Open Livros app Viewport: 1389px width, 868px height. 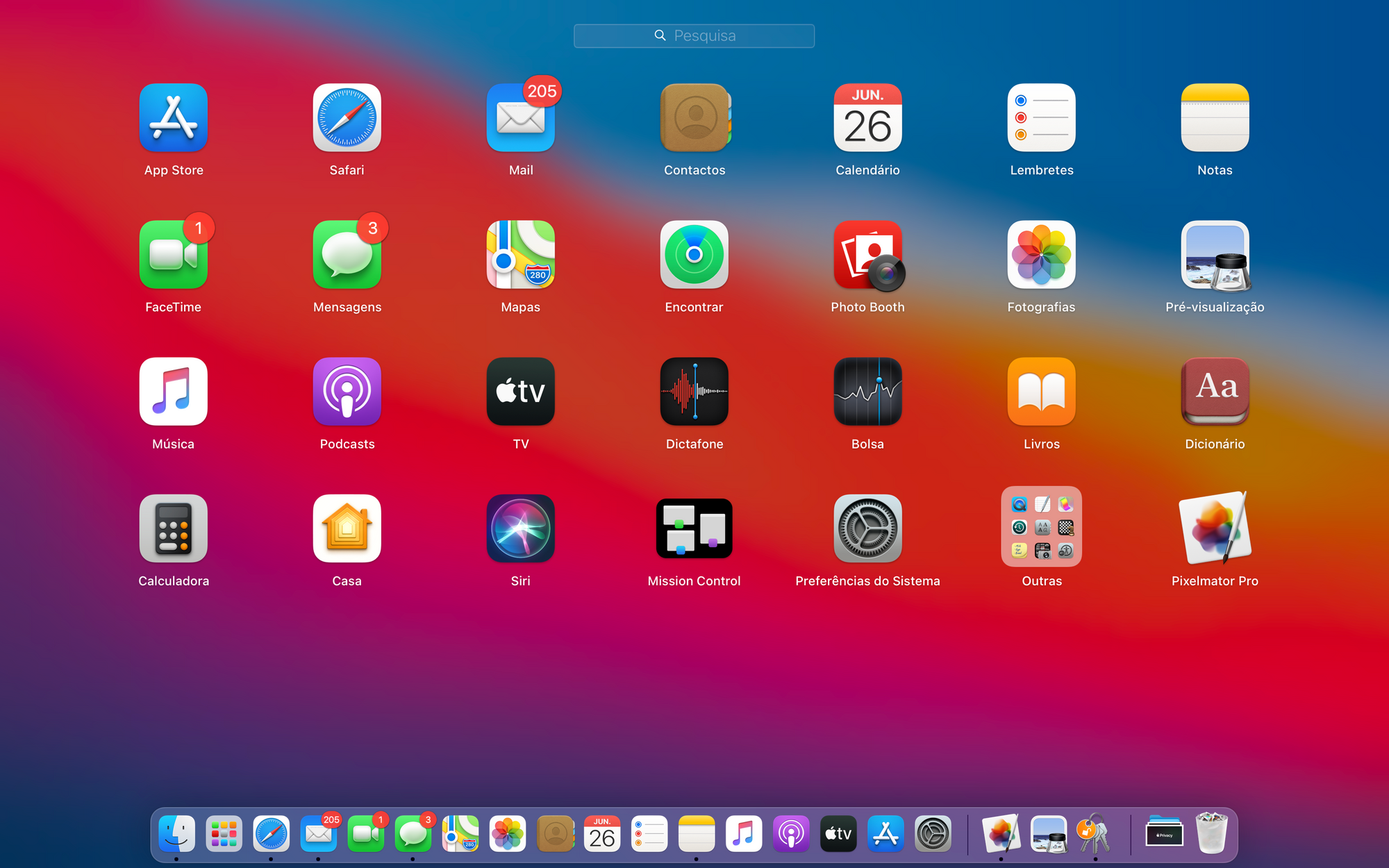[1042, 392]
